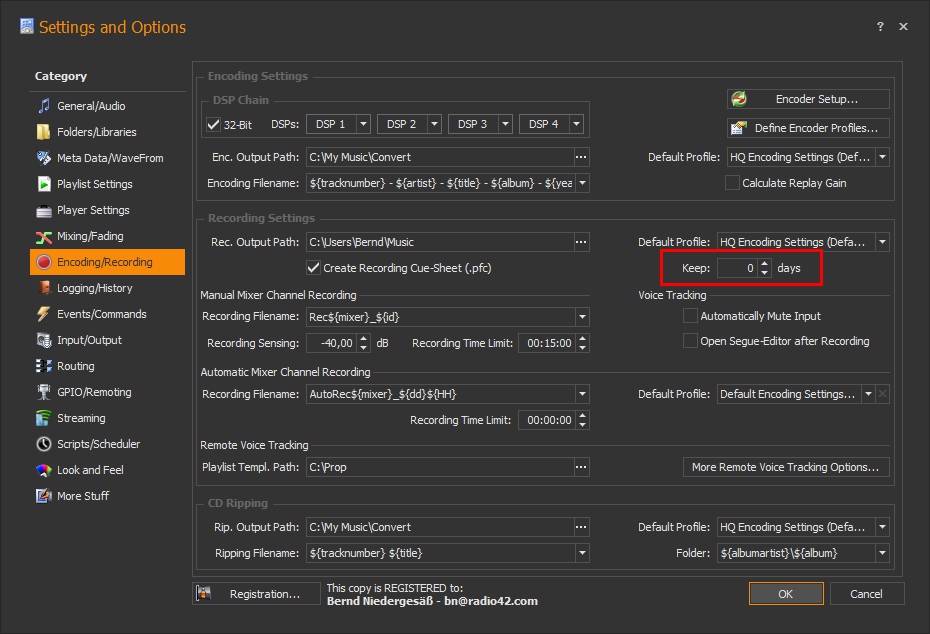Click the Recording Sensing dB spinner arrows
Viewport: 930px width, 634px height.
click(x=364, y=343)
